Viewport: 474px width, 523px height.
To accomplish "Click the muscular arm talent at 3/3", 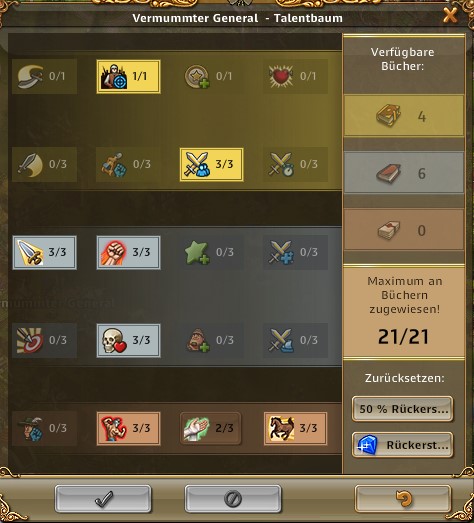I will tap(128, 429).
